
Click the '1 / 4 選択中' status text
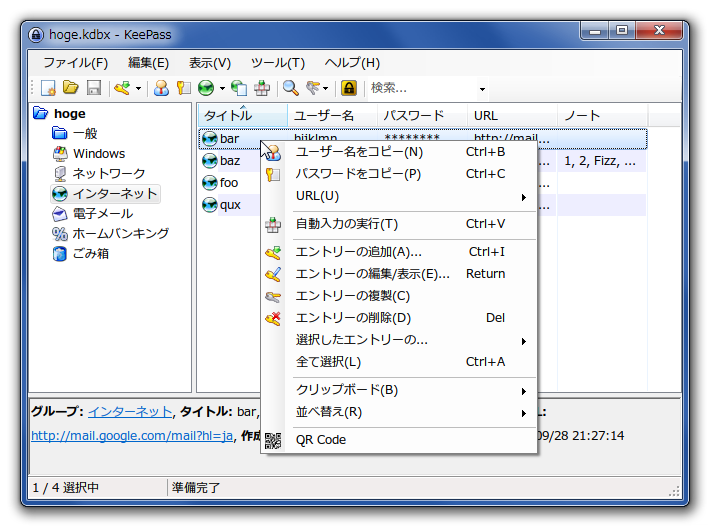66,488
